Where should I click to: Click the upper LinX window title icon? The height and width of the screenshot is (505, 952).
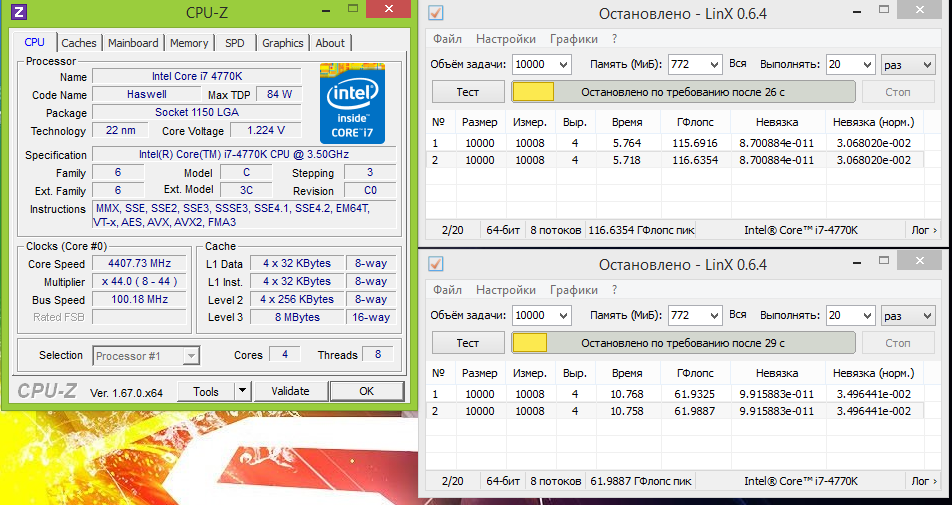coord(435,13)
